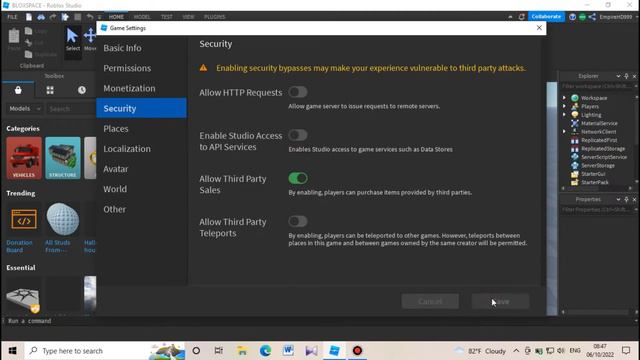The image size is (640, 360).
Task: Click the binoculars find icon in quick access bar
Action: click(x=41, y=17)
